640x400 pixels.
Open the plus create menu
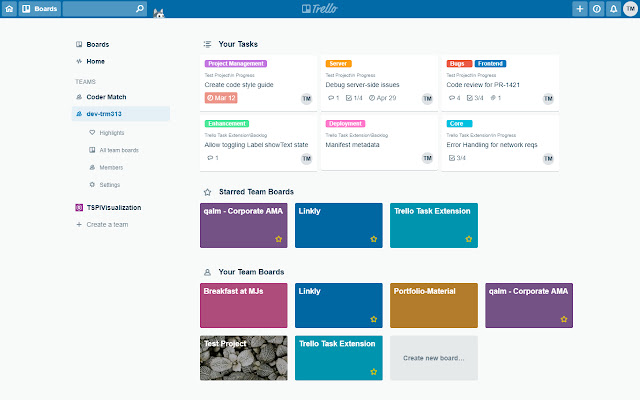coord(580,9)
